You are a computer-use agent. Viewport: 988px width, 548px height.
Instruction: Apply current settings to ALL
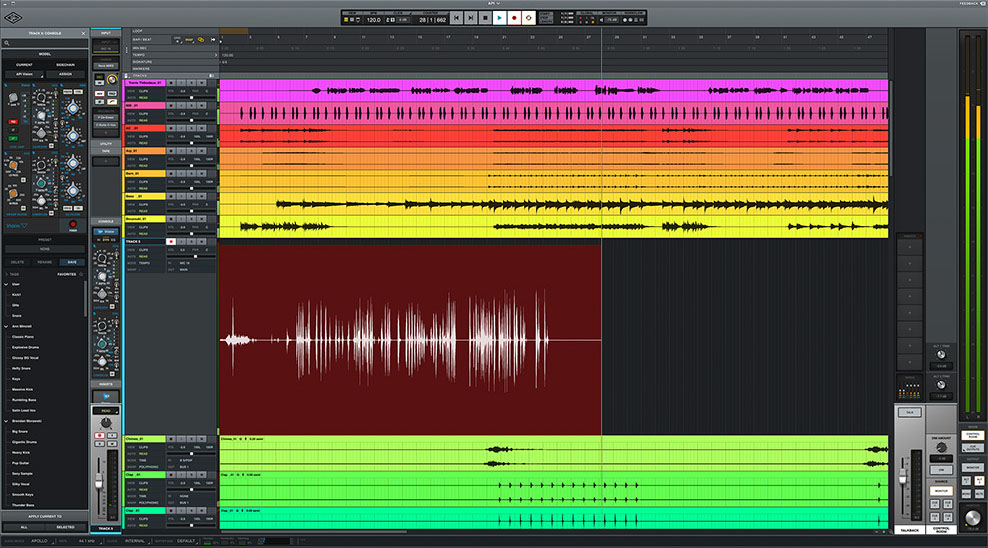click(24, 527)
